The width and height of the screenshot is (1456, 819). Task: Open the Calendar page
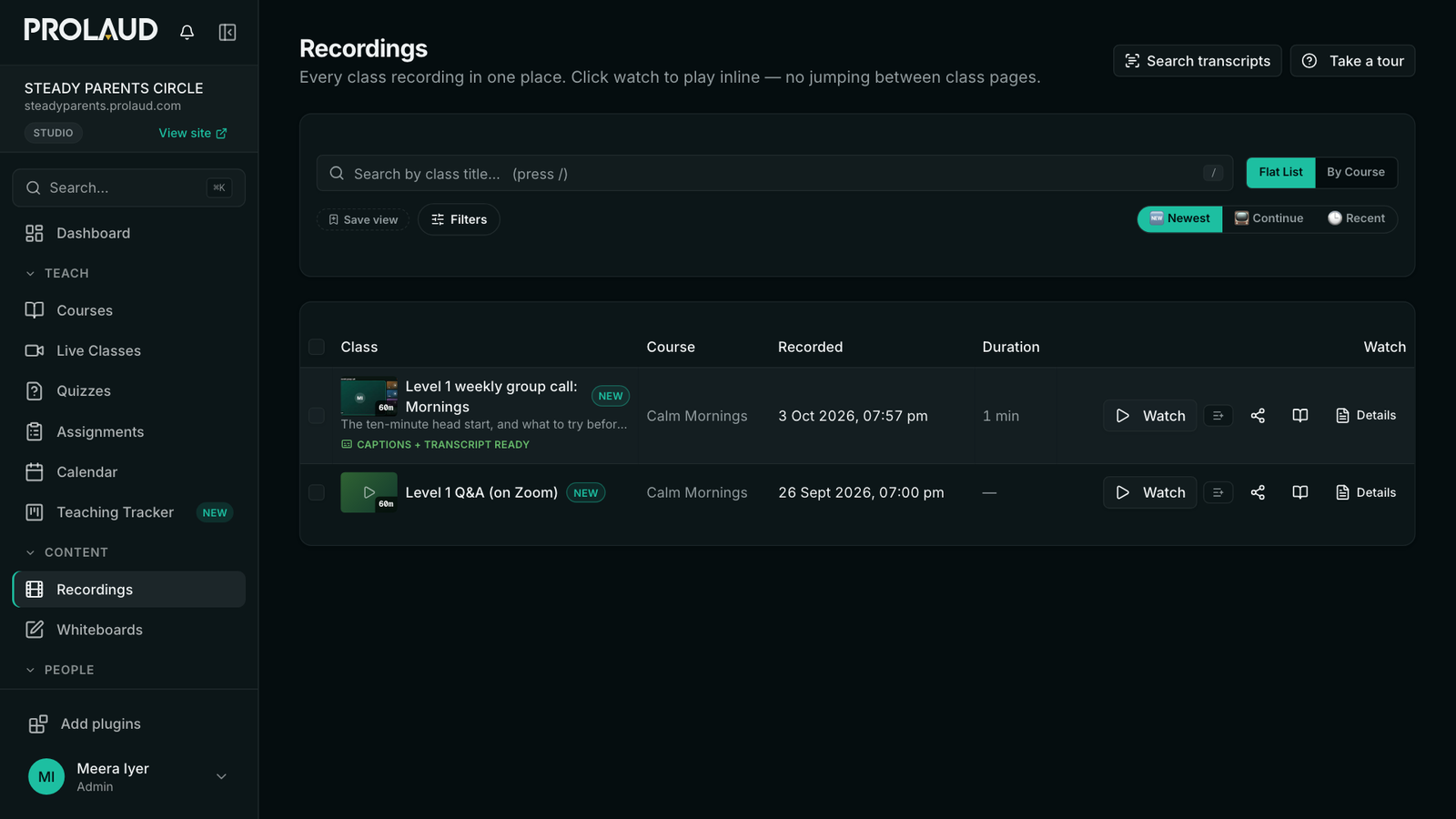pyautogui.click(x=128, y=471)
